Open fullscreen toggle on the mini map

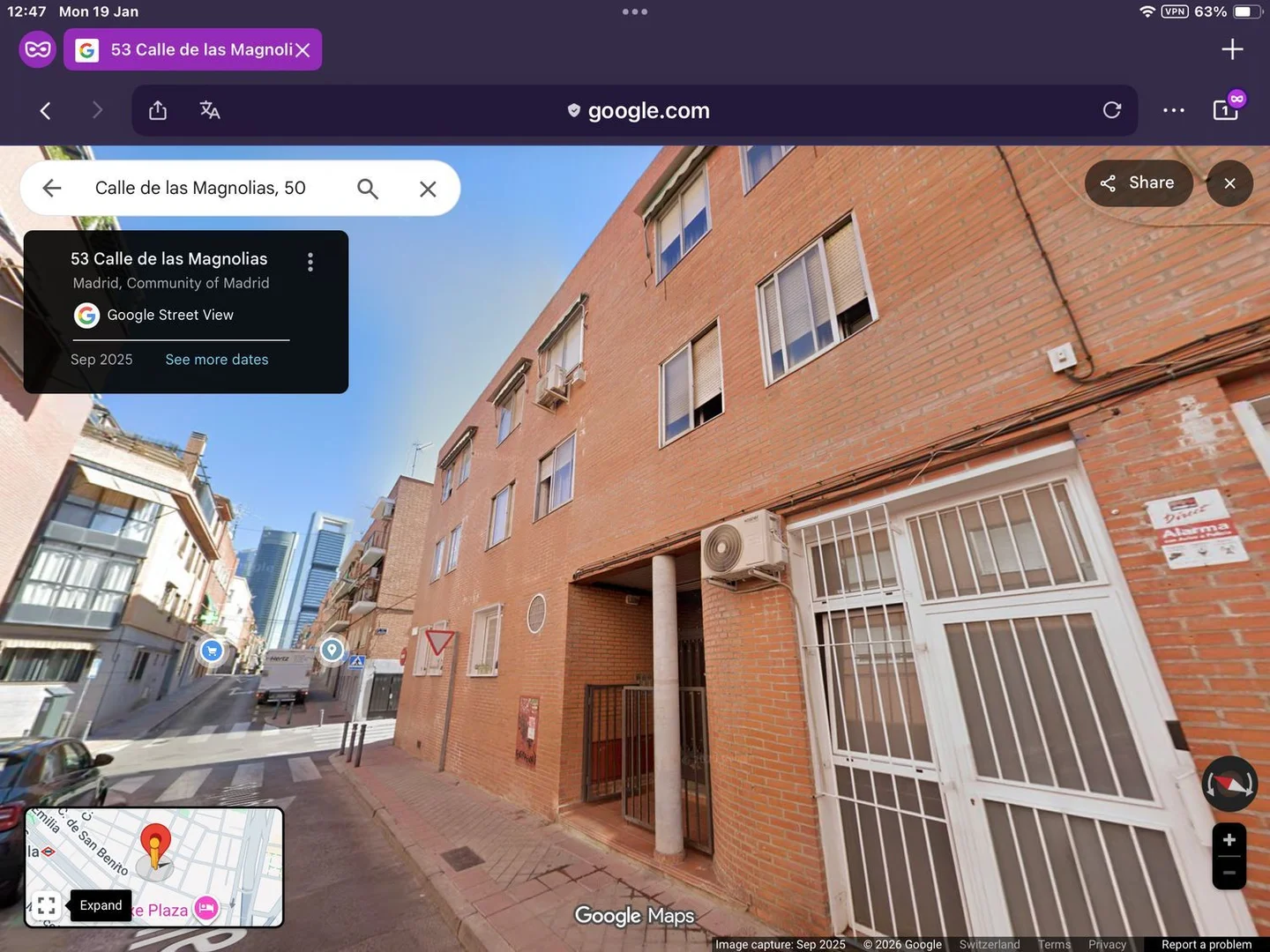(47, 905)
